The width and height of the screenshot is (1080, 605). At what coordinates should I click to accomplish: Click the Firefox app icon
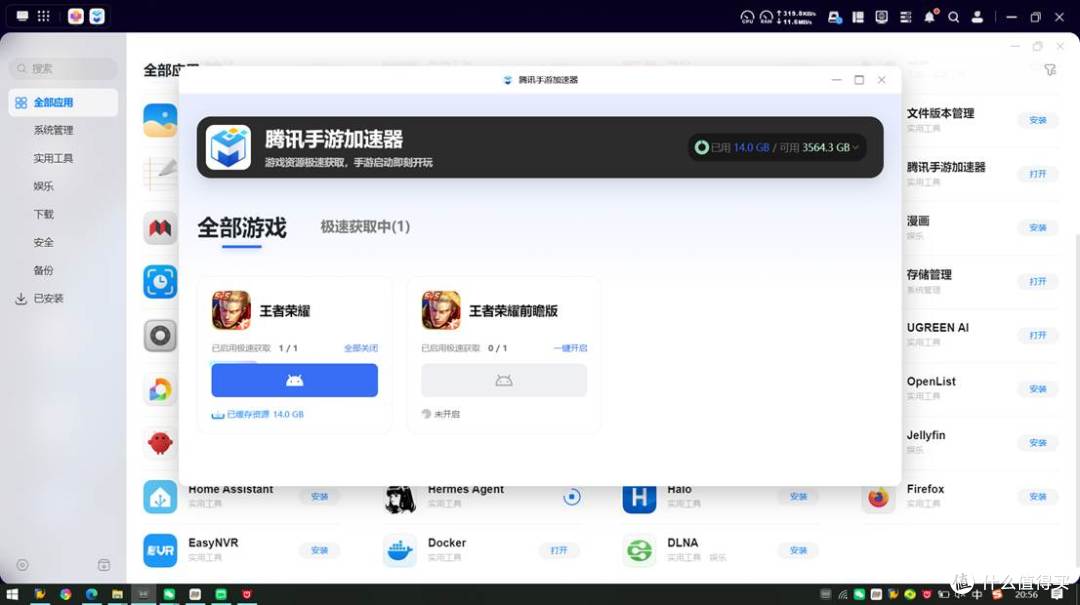click(878, 496)
